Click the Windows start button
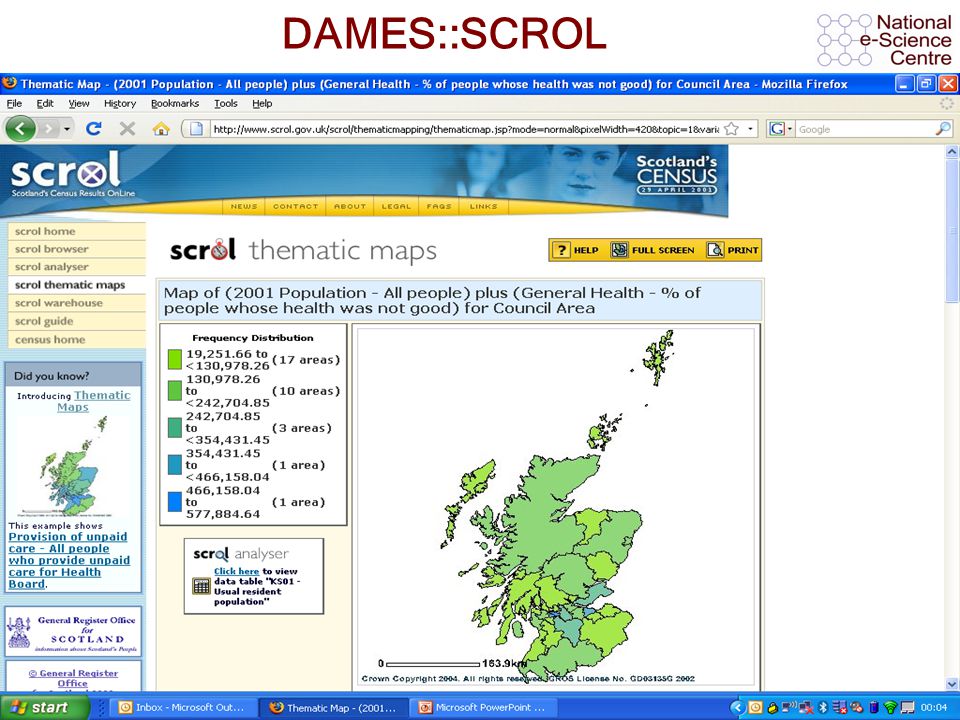 [x=44, y=707]
